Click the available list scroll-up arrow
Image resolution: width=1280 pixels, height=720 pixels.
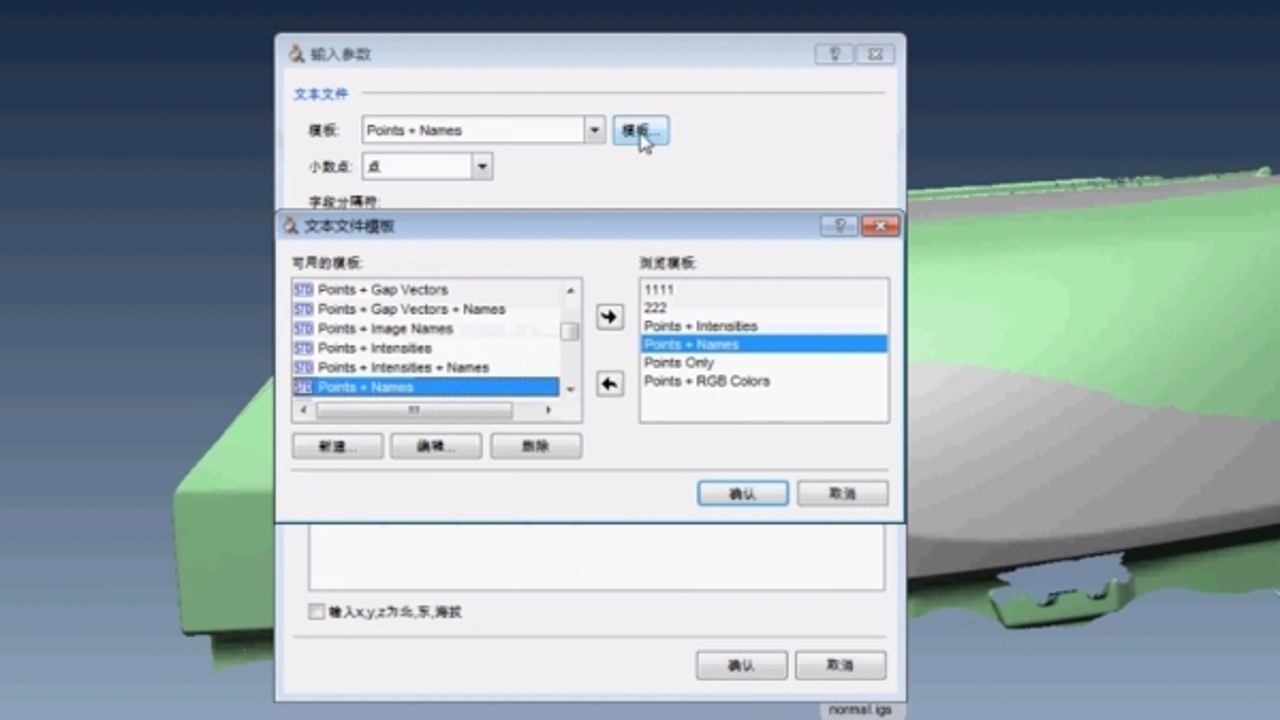(x=570, y=290)
